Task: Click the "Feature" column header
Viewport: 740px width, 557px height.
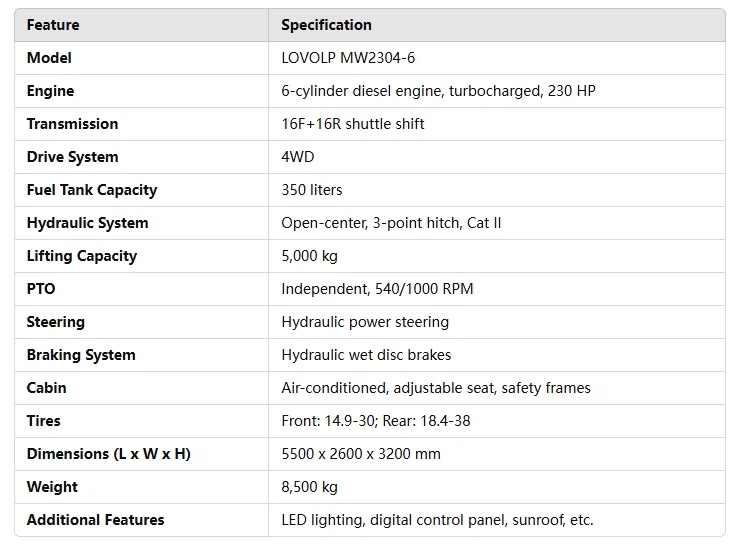Action: (x=53, y=25)
